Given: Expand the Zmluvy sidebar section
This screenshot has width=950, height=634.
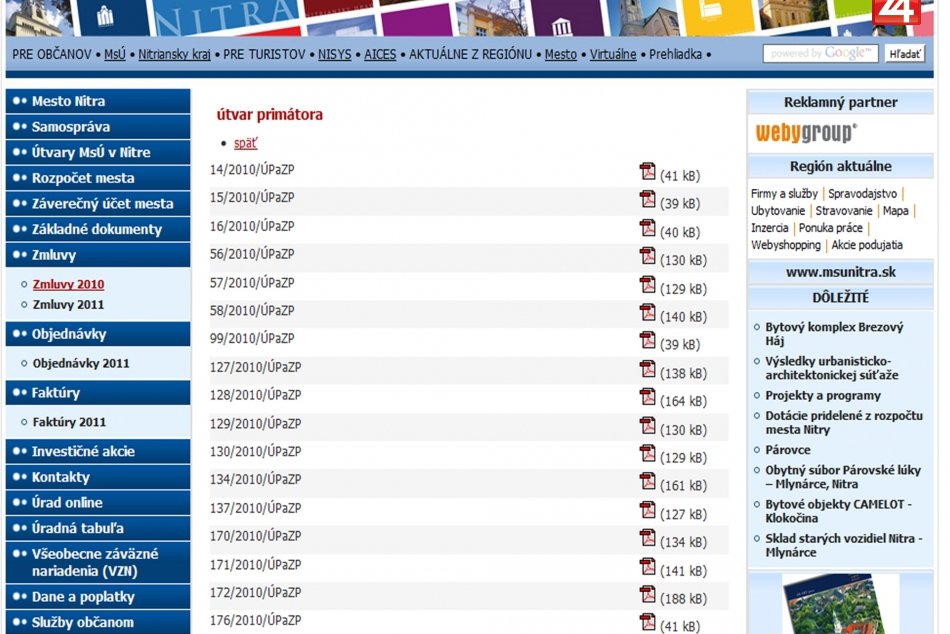Looking at the screenshot, I should (97, 255).
